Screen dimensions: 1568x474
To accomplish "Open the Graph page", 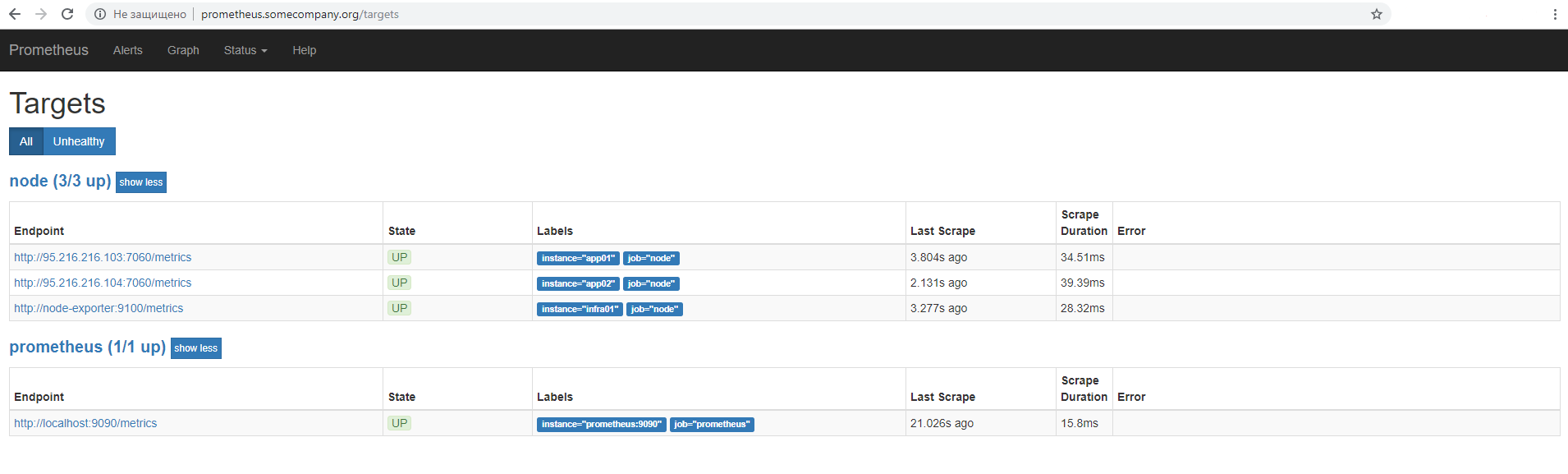I will [183, 50].
